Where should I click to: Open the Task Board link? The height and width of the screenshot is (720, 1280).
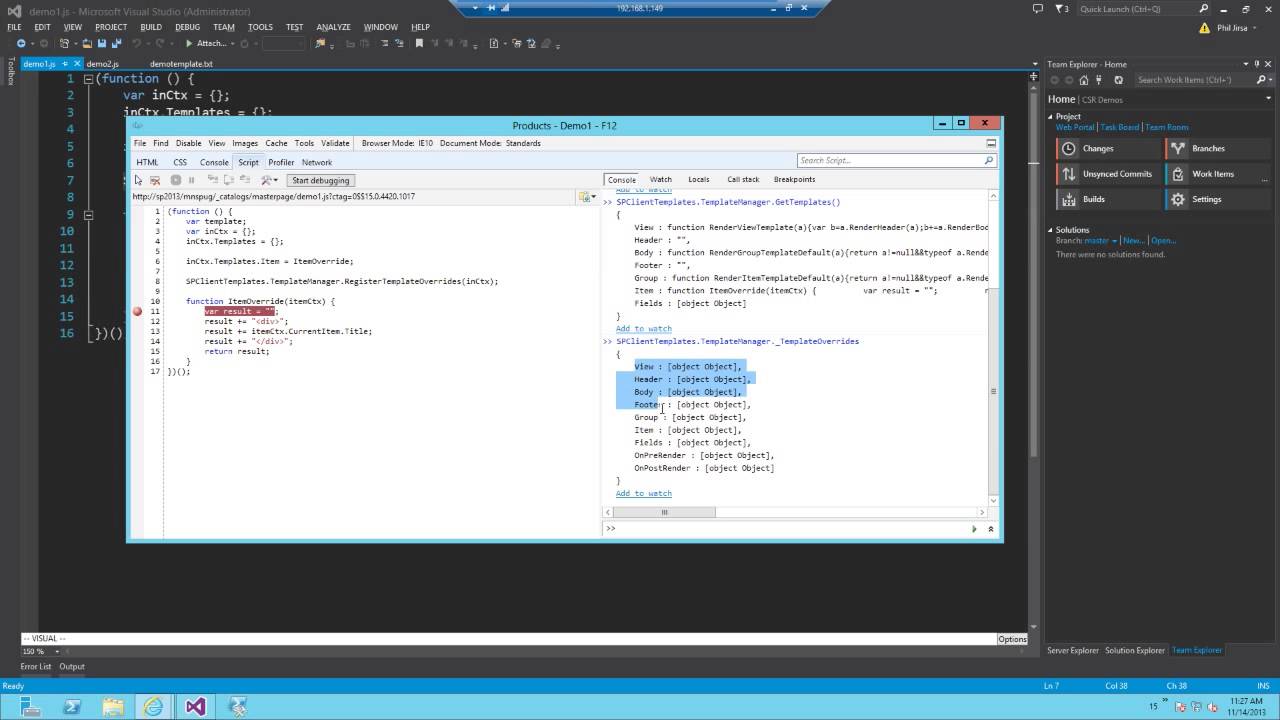pos(1120,127)
